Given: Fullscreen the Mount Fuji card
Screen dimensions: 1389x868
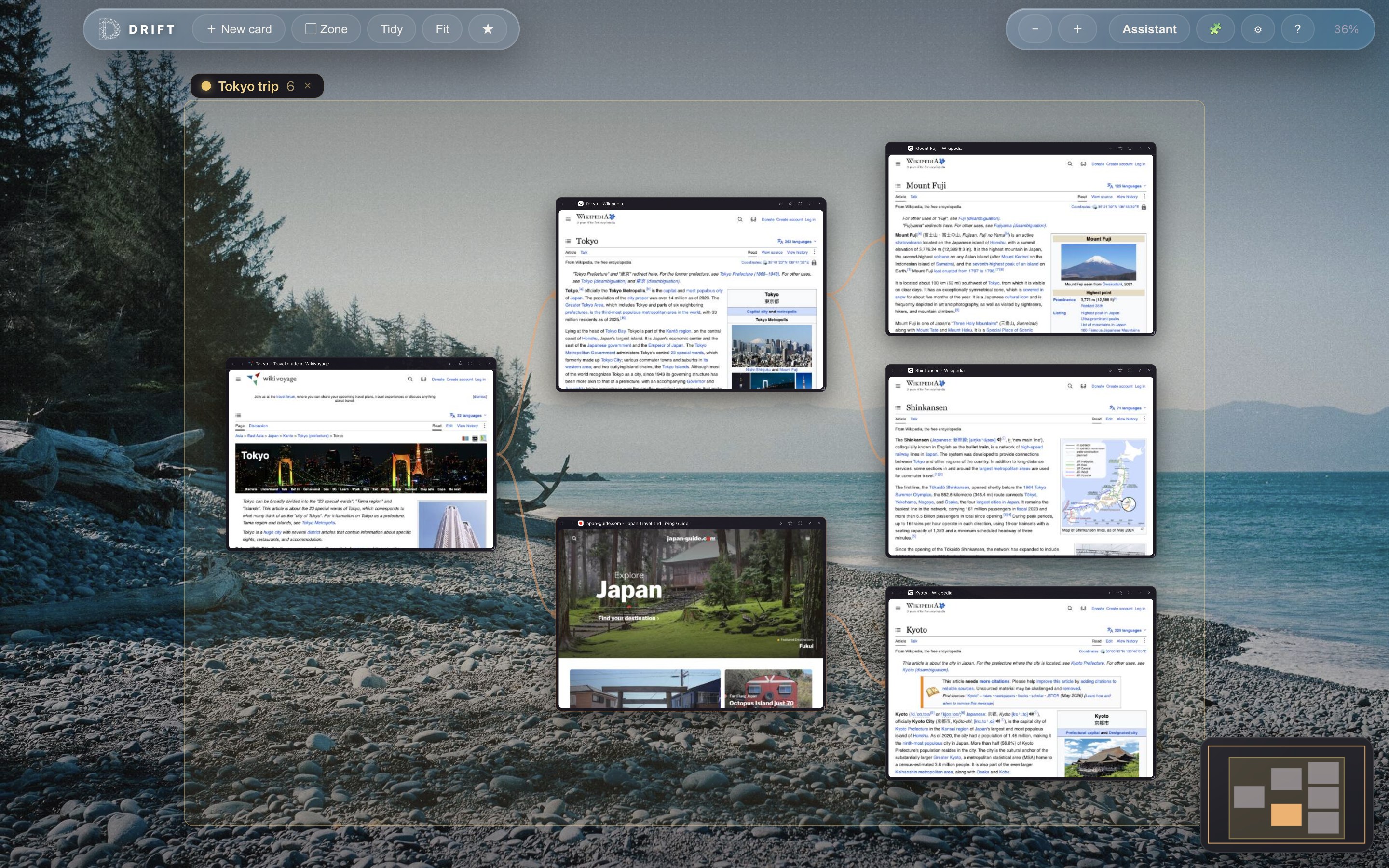Looking at the screenshot, I should pyautogui.click(x=1130, y=148).
